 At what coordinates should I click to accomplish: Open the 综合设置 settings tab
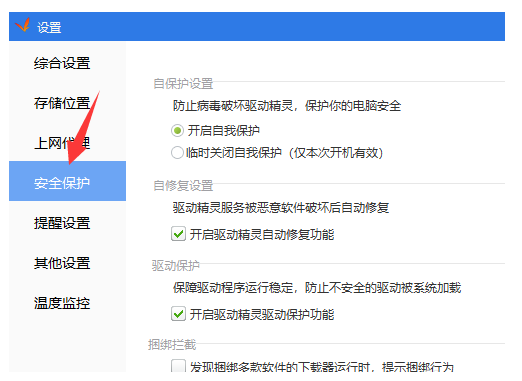point(62,63)
